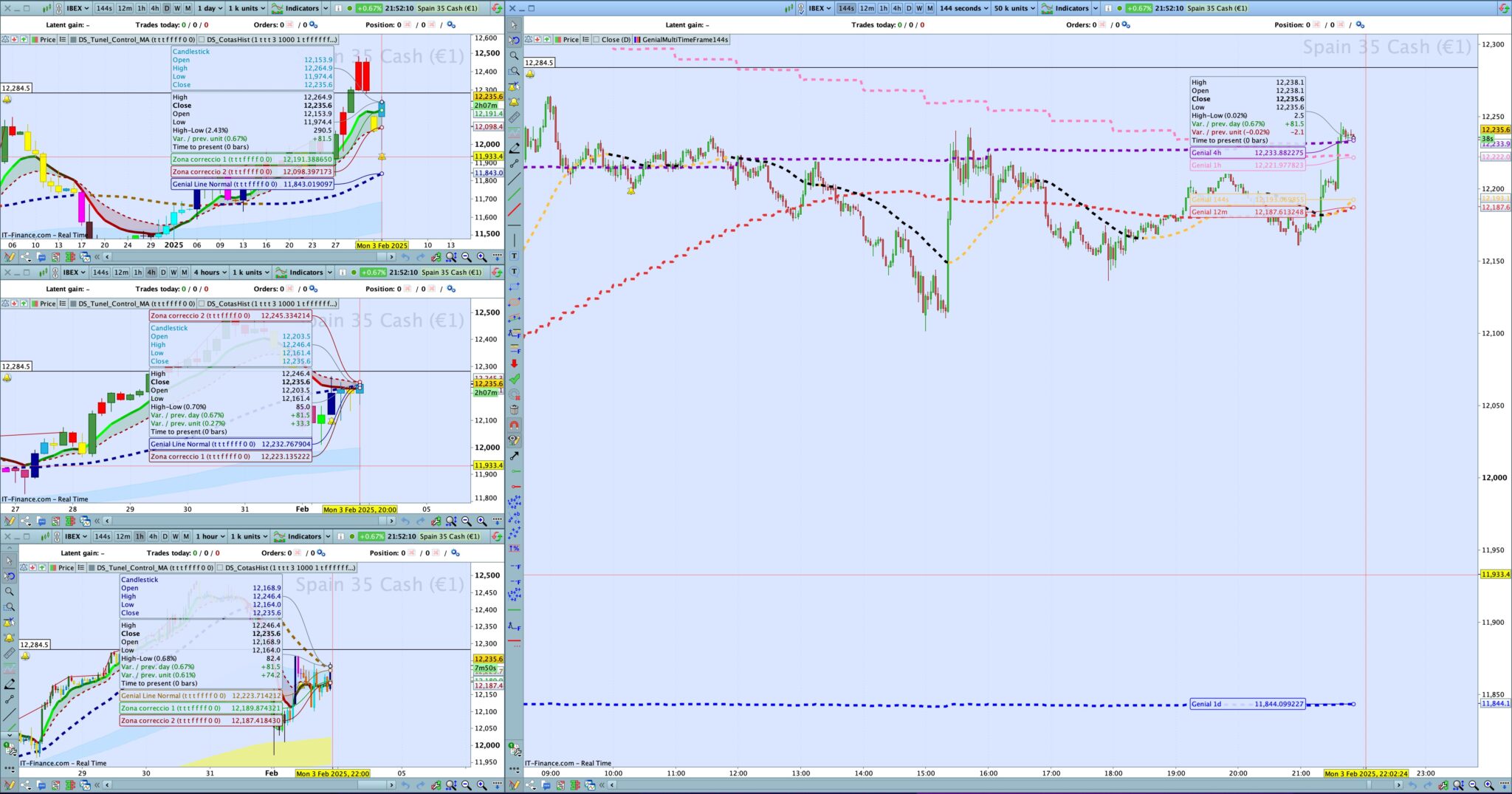Image resolution: width=1512 pixels, height=794 pixels.
Task: Open Indicators in the 4-hour chart
Action: tap(299, 273)
